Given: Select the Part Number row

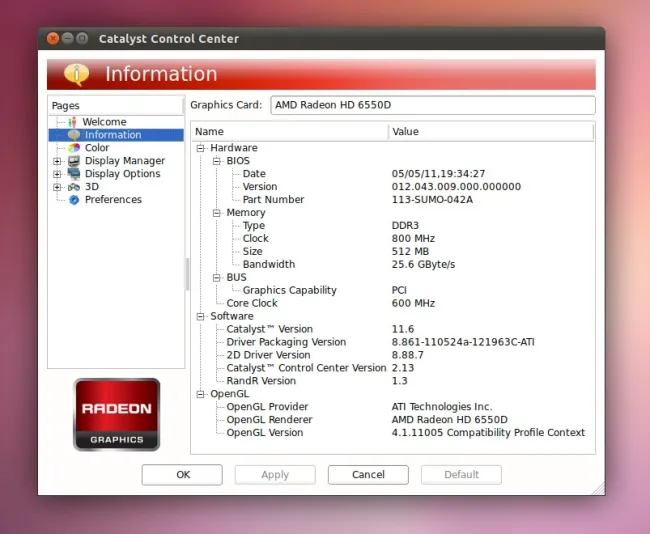Looking at the screenshot, I should click(393, 199).
